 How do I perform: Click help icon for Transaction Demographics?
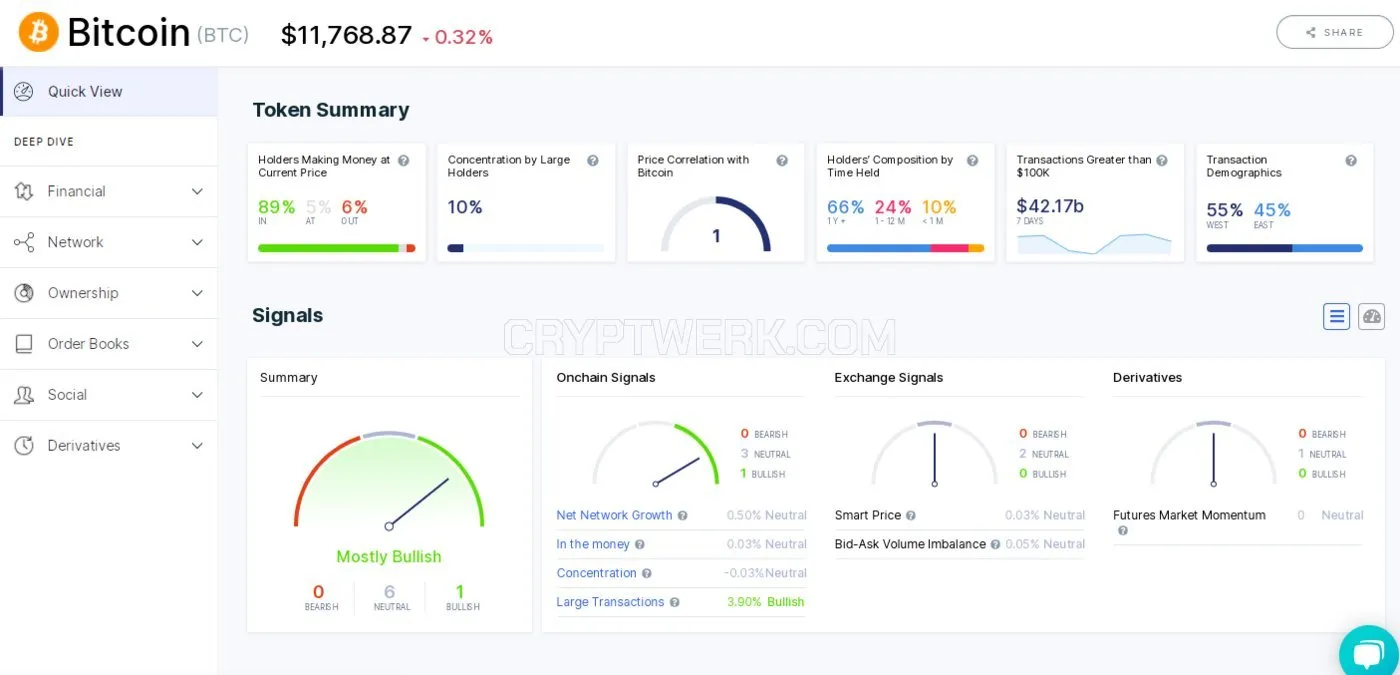point(1351,160)
